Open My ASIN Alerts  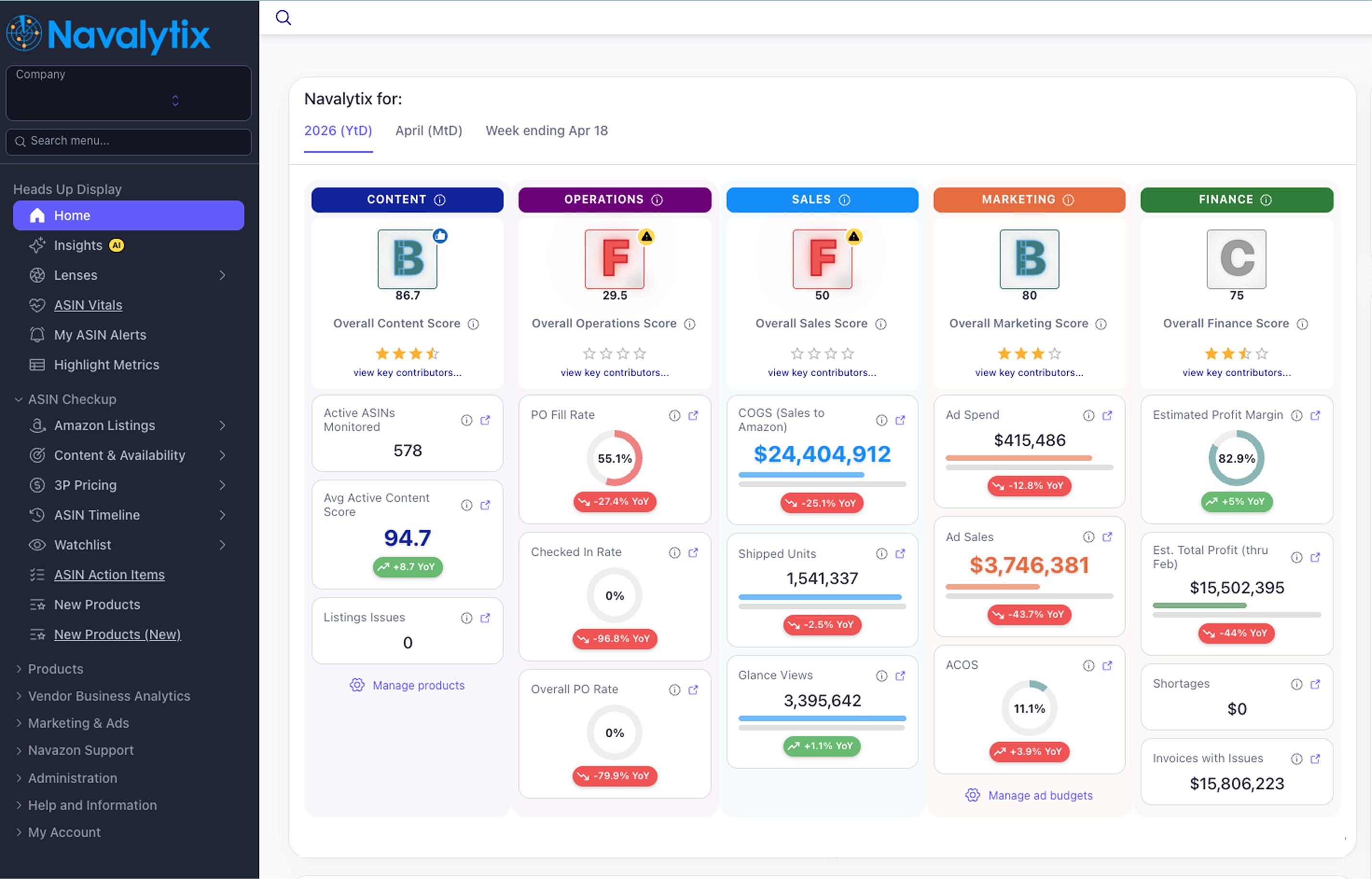[100, 335]
